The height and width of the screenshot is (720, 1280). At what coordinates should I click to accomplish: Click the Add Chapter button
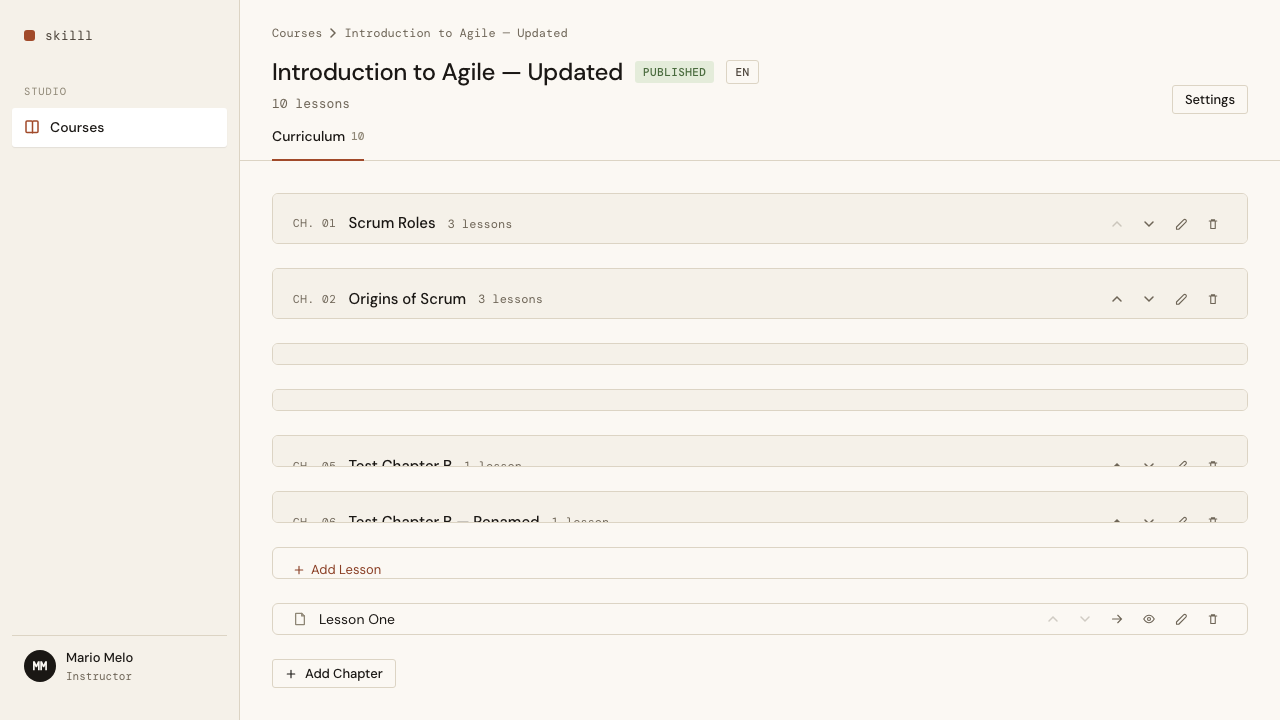tap(334, 674)
